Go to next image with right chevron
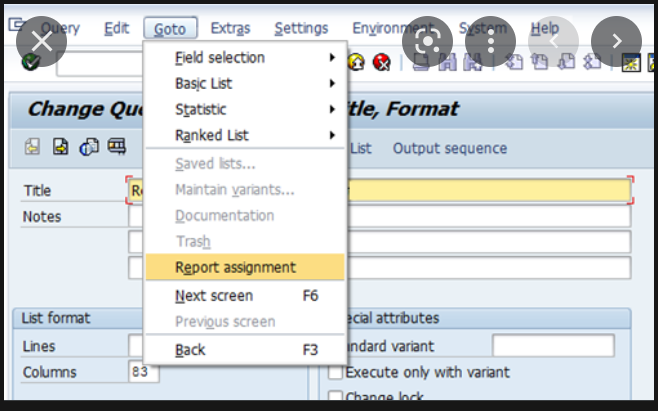Image resolution: width=658 pixels, height=411 pixels. (x=616, y=41)
